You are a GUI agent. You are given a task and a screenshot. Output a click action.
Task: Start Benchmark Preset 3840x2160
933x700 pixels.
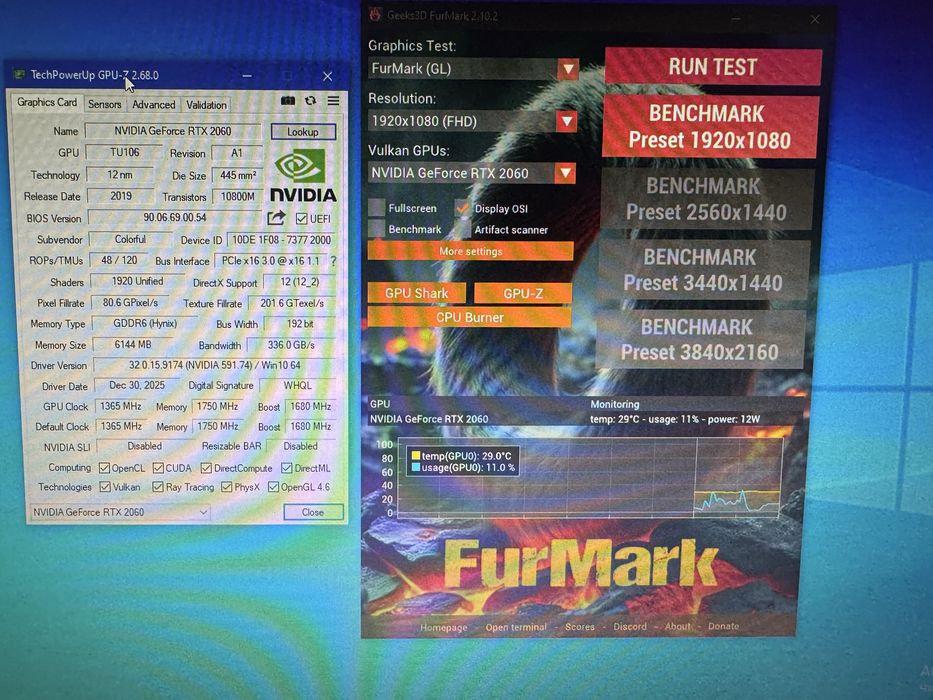coord(700,339)
